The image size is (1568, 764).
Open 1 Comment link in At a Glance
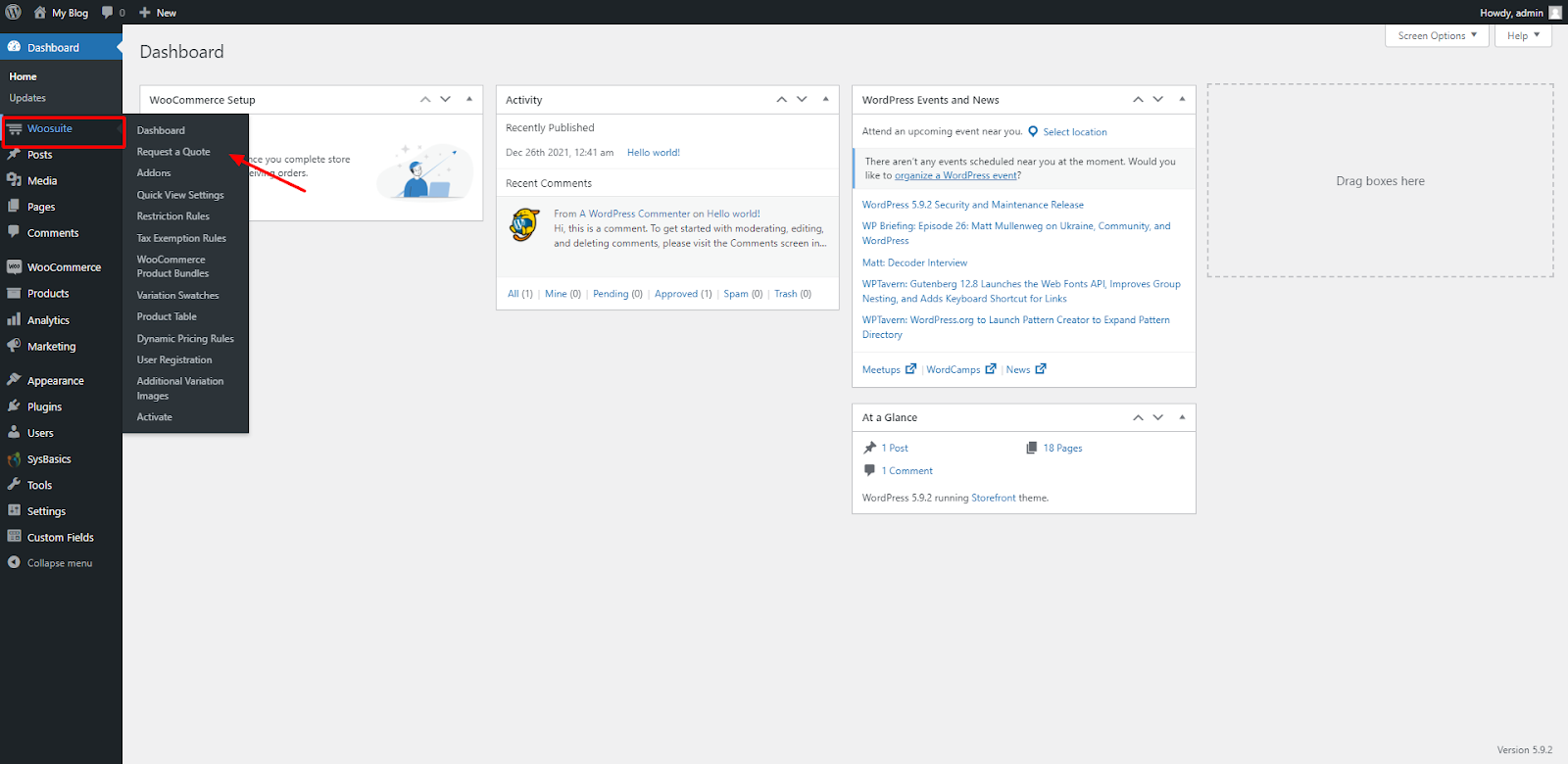906,471
